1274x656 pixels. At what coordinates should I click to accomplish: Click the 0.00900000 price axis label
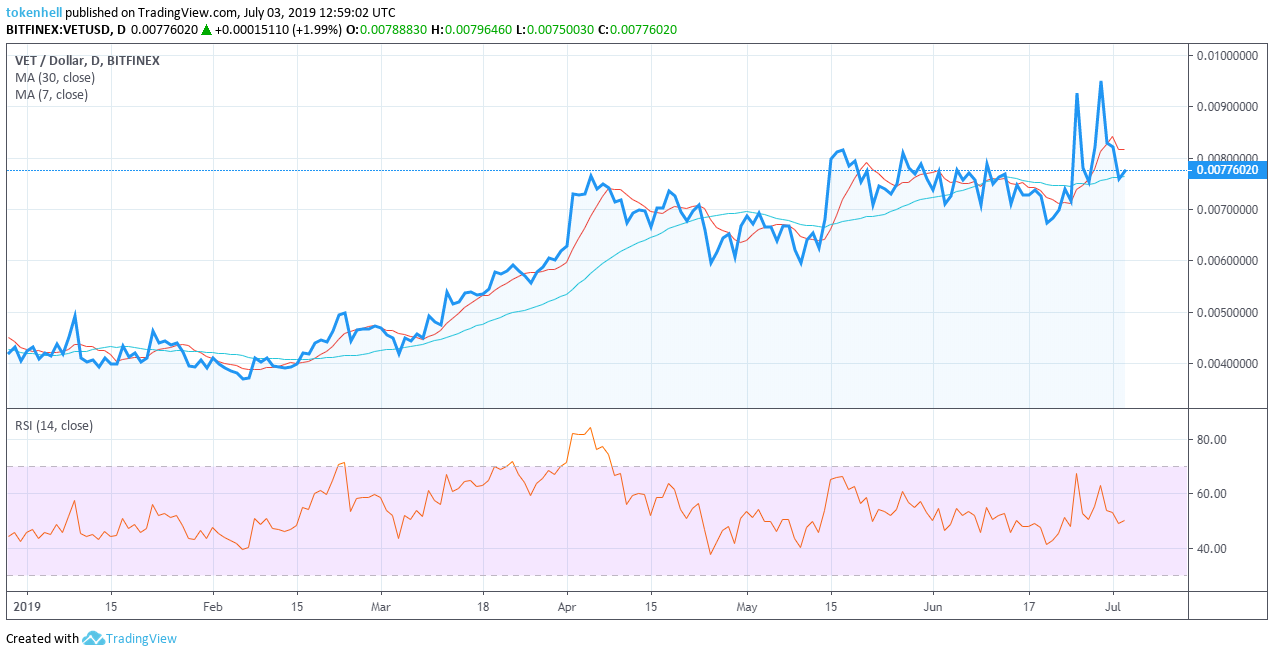pos(1227,106)
